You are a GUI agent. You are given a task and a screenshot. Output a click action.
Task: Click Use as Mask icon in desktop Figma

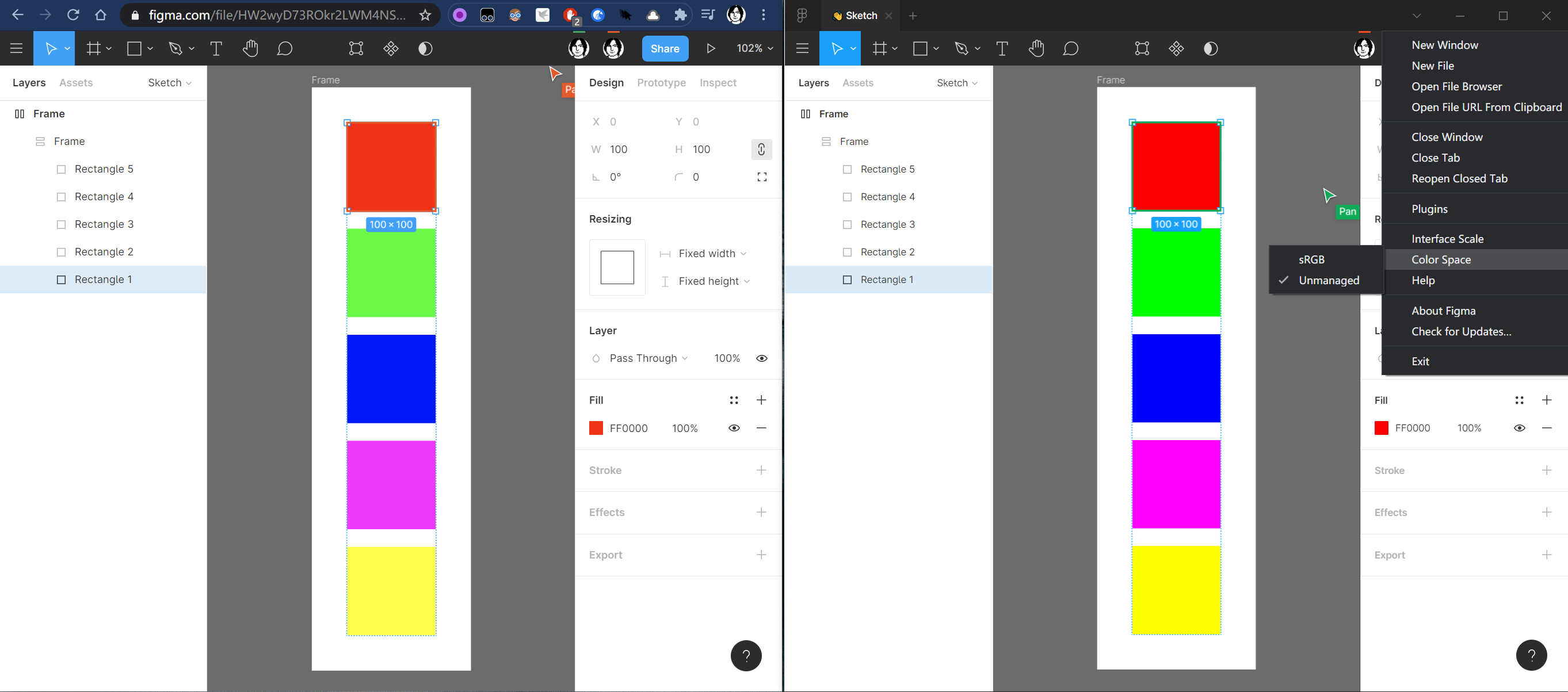(1211, 48)
